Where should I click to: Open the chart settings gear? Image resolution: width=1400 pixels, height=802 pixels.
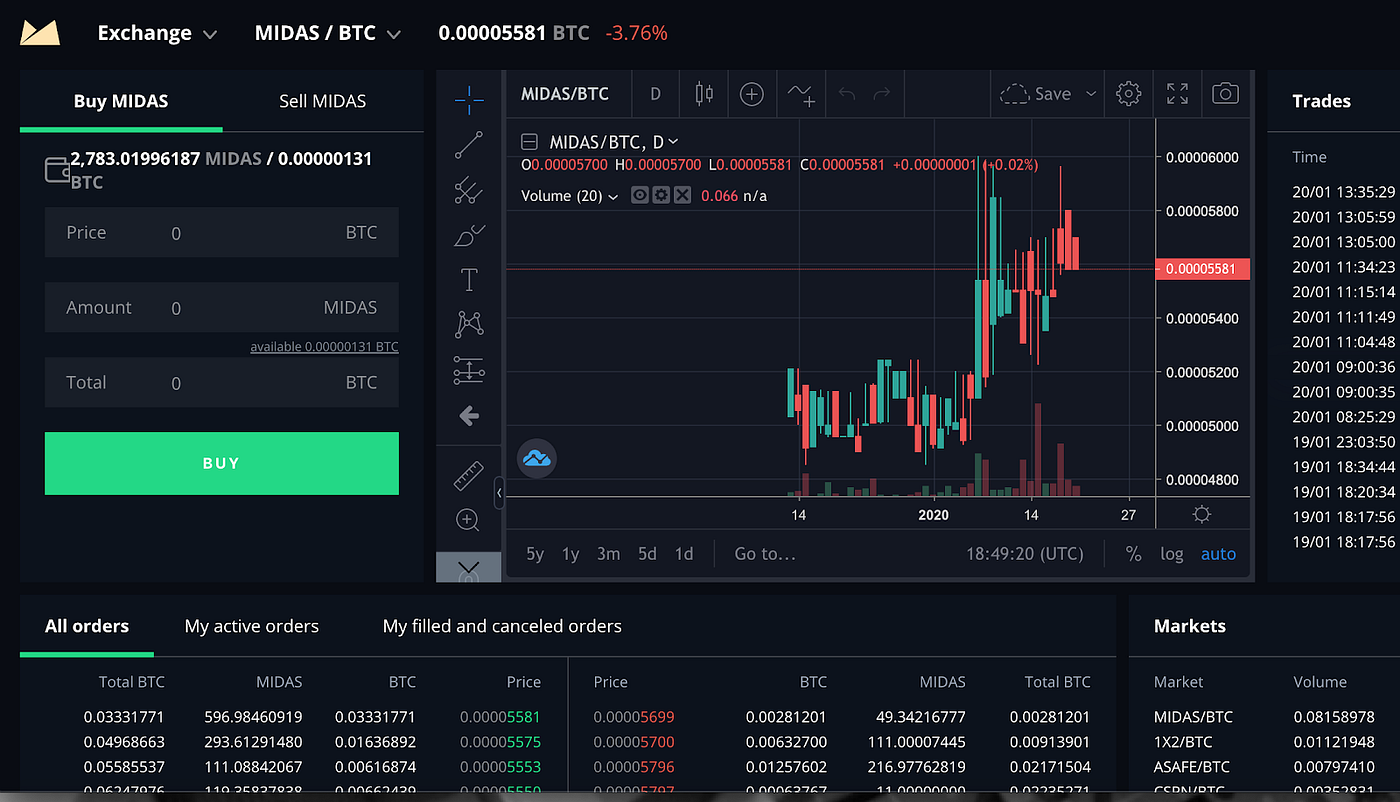click(1128, 93)
